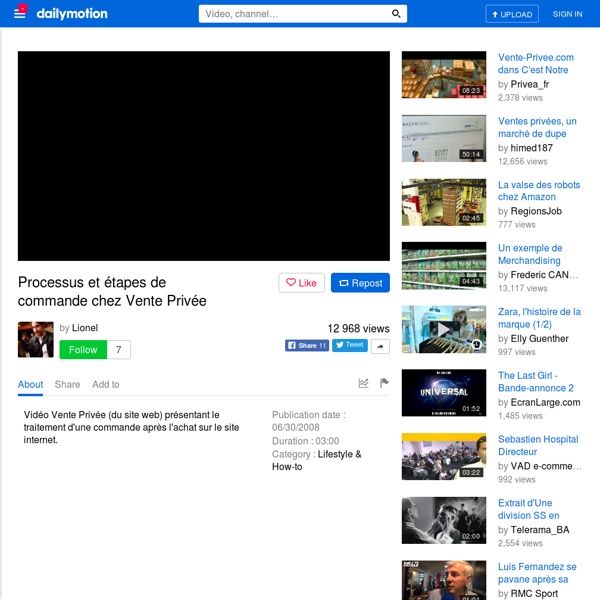View the follower count 7
600x600 pixels.
(119, 349)
